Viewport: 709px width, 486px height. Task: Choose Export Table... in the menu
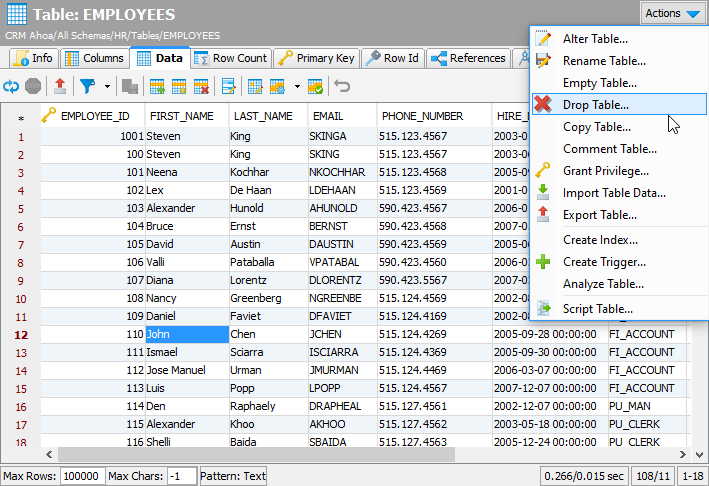pos(599,215)
